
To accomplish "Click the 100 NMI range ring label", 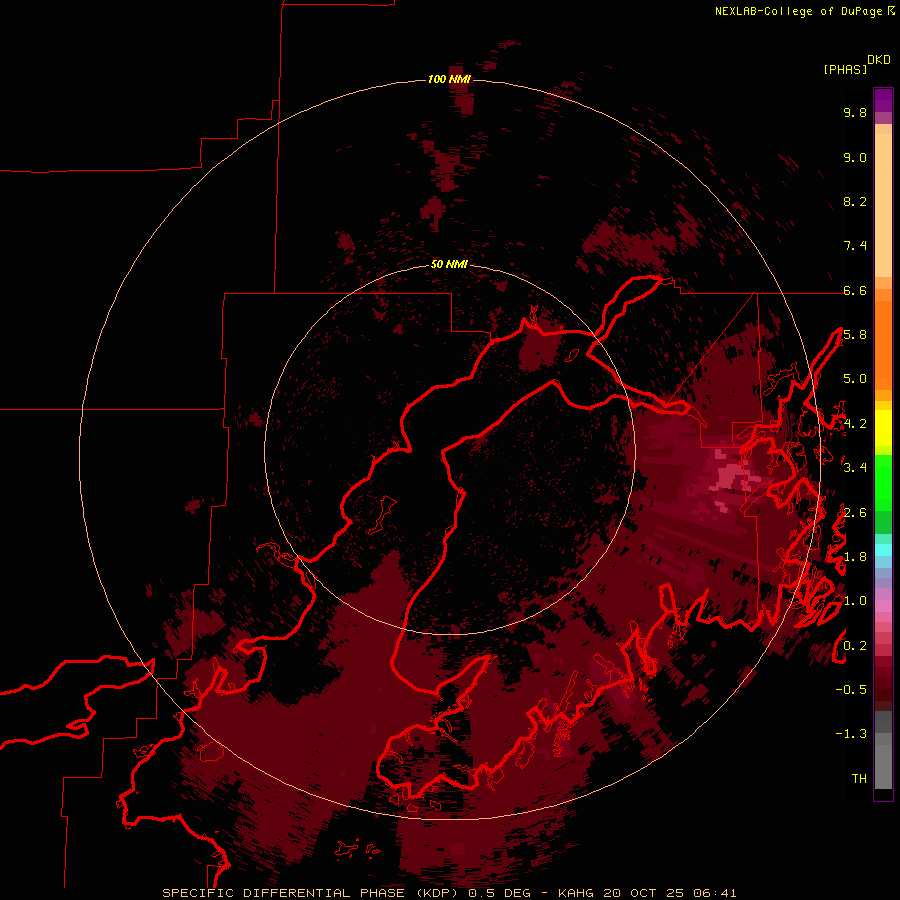I will (449, 79).
